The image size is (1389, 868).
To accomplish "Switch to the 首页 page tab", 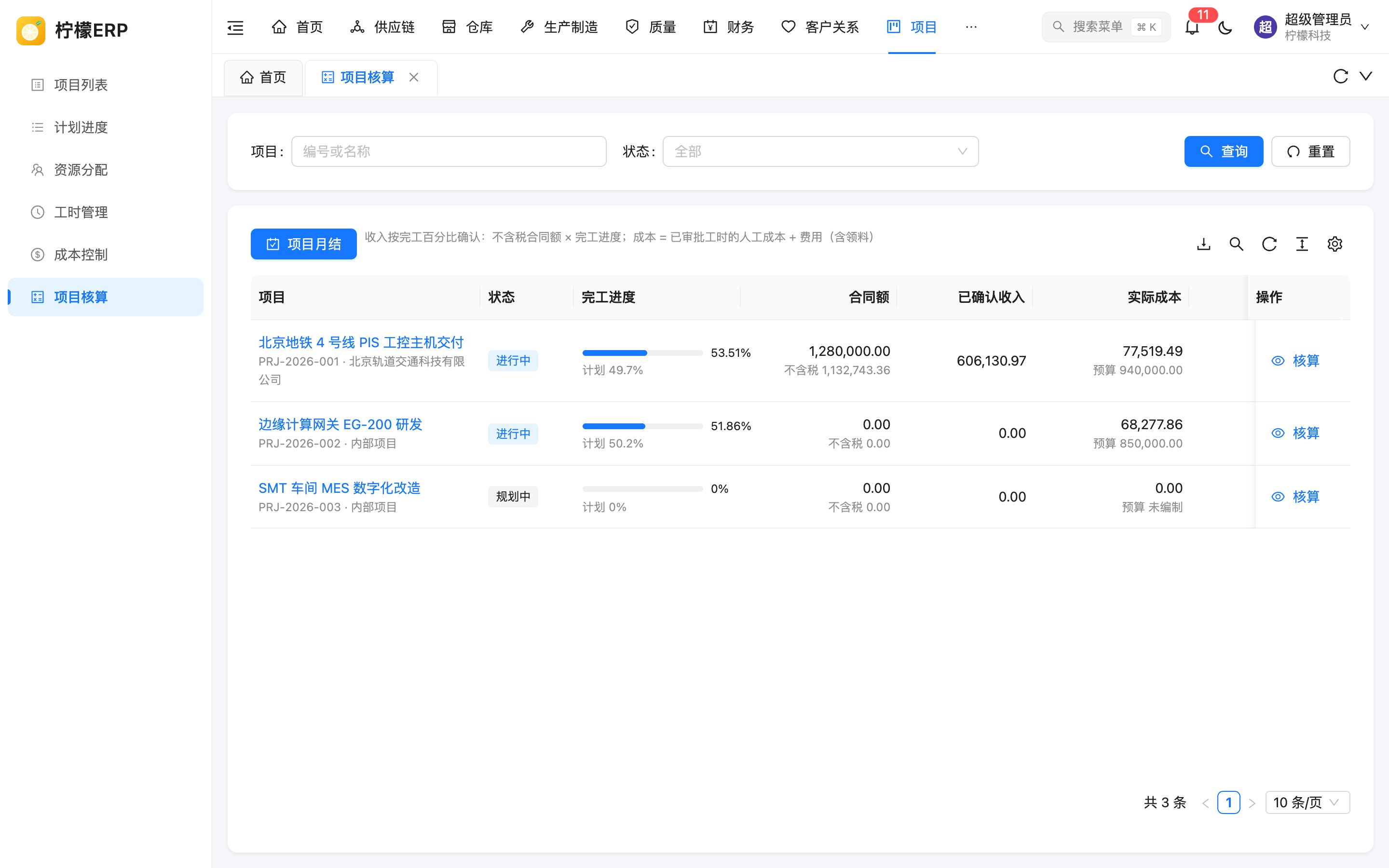I will [263, 77].
